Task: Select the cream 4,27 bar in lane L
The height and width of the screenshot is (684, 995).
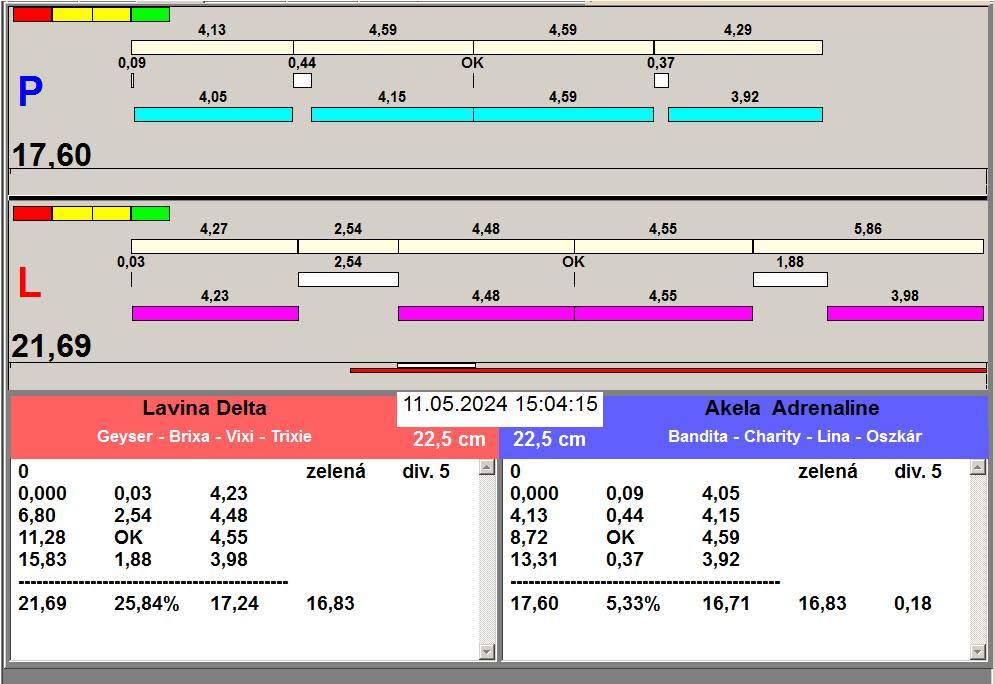Action: 214,246
